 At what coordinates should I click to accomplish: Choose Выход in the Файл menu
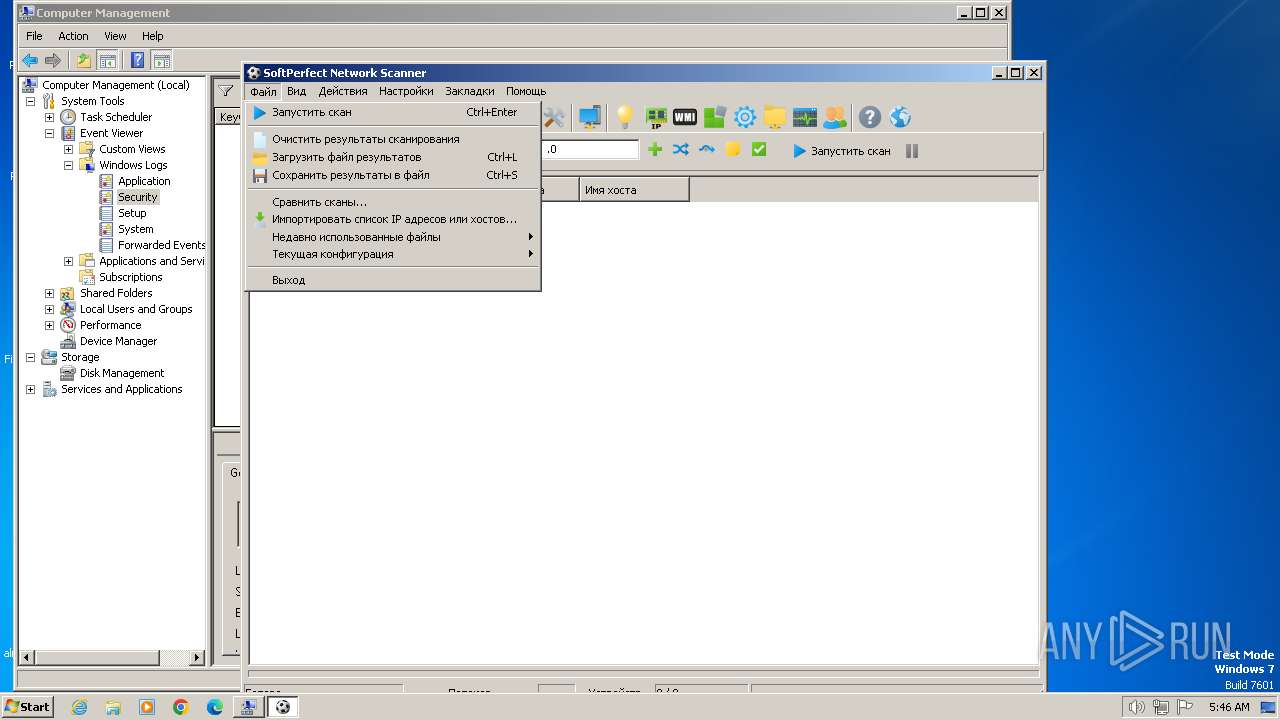point(393,280)
